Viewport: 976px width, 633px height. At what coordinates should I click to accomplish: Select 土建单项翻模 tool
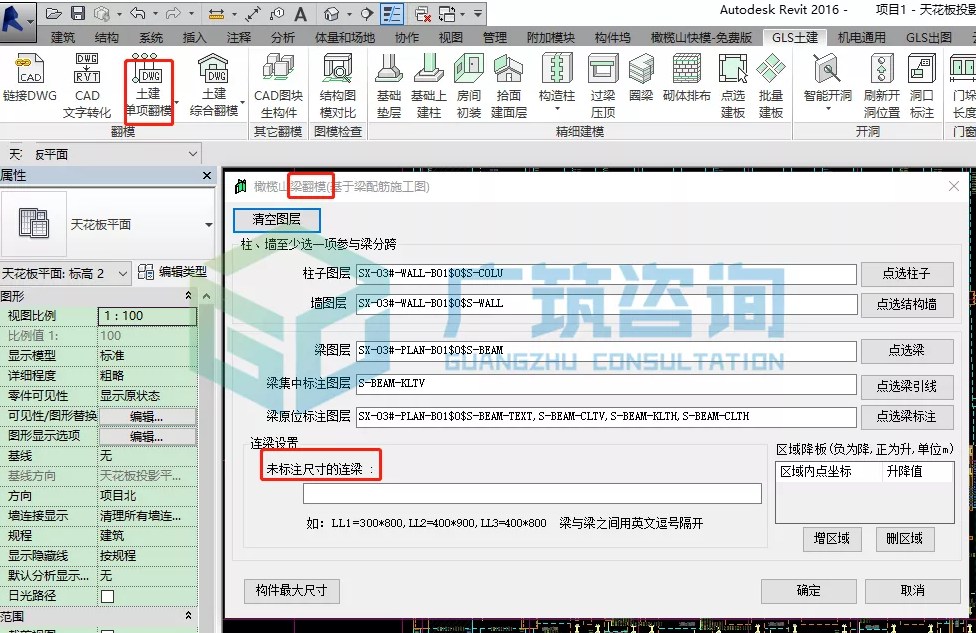[x=148, y=86]
